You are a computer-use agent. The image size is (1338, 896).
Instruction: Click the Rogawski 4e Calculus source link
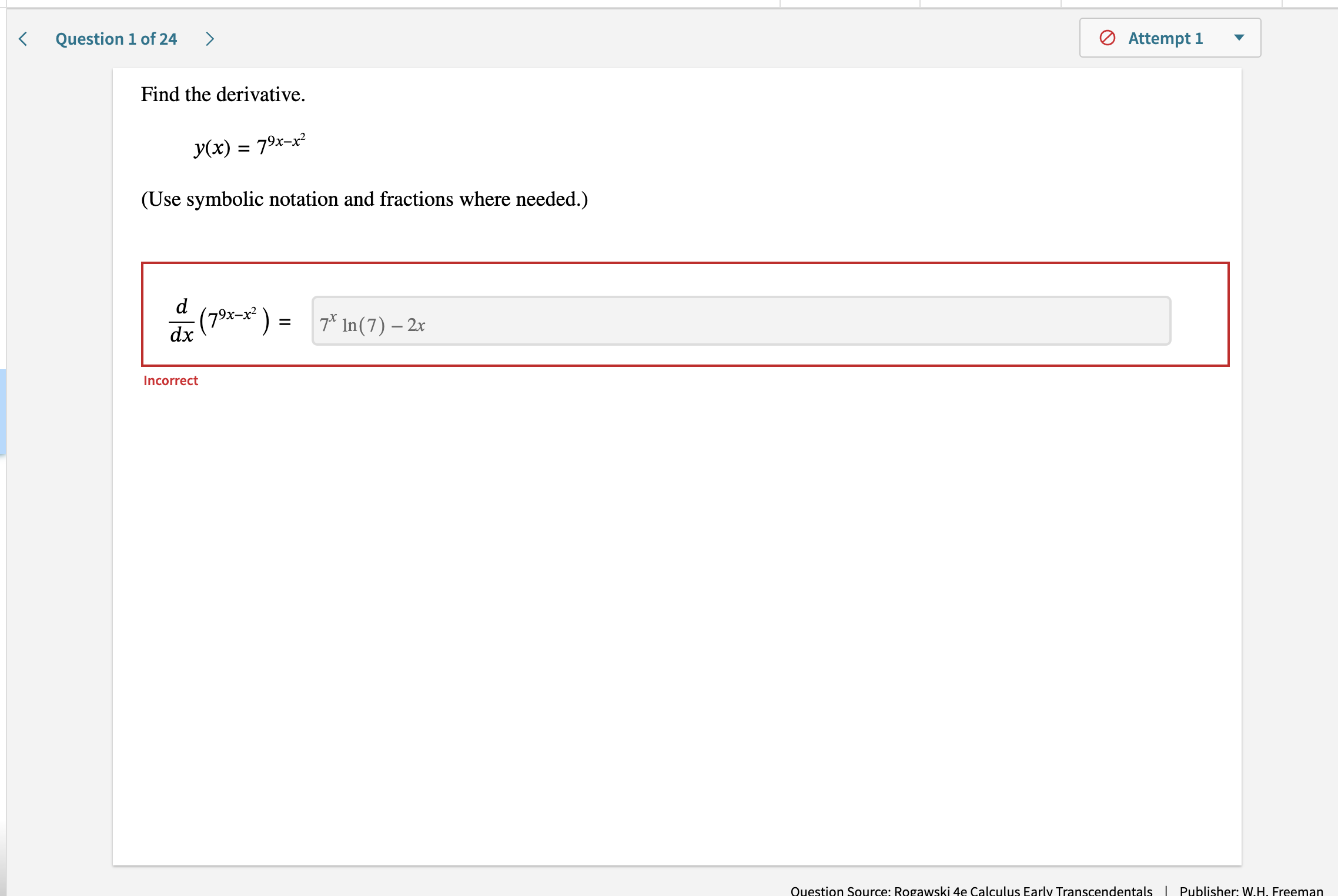point(970,890)
